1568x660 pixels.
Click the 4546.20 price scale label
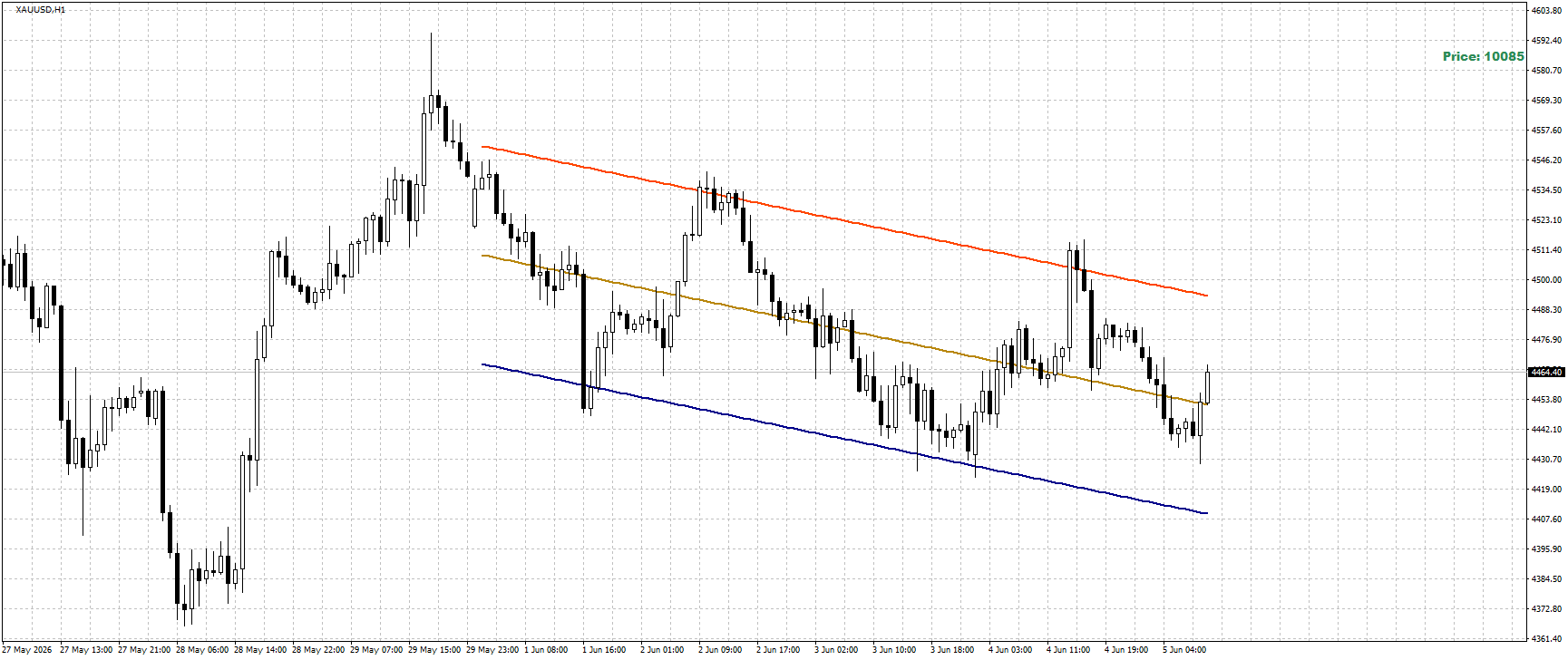(1545, 160)
